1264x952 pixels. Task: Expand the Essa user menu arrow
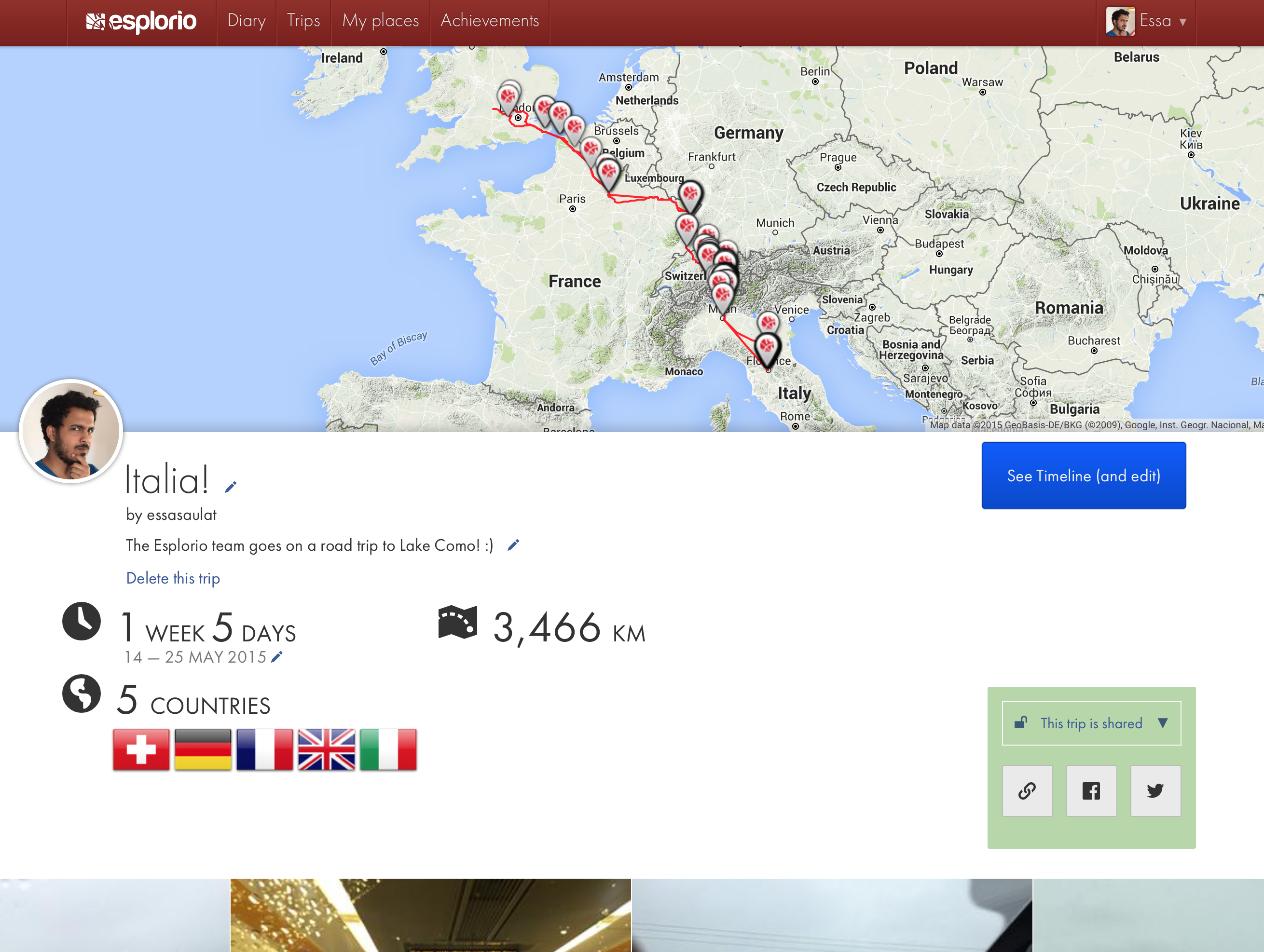(x=1183, y=22)
